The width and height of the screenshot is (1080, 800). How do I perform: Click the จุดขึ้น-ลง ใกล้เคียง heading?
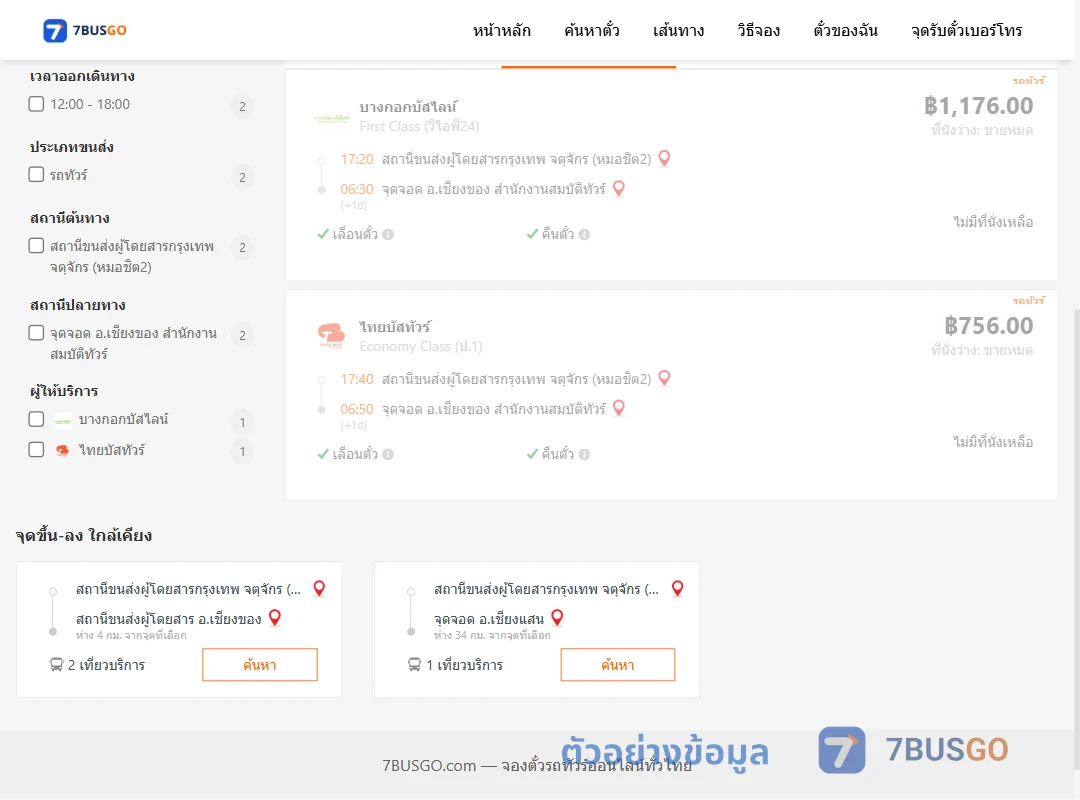(84, 535)
